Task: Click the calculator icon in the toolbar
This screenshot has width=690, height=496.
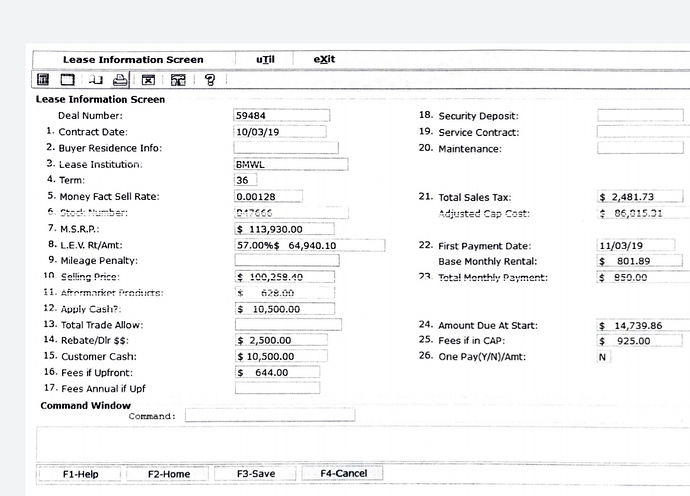Action: coord(44,80)
